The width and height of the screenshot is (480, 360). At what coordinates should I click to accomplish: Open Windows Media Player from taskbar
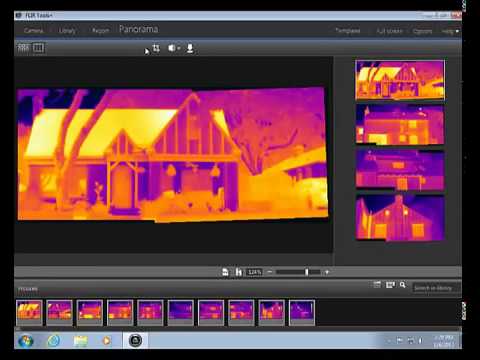(106, 341)
